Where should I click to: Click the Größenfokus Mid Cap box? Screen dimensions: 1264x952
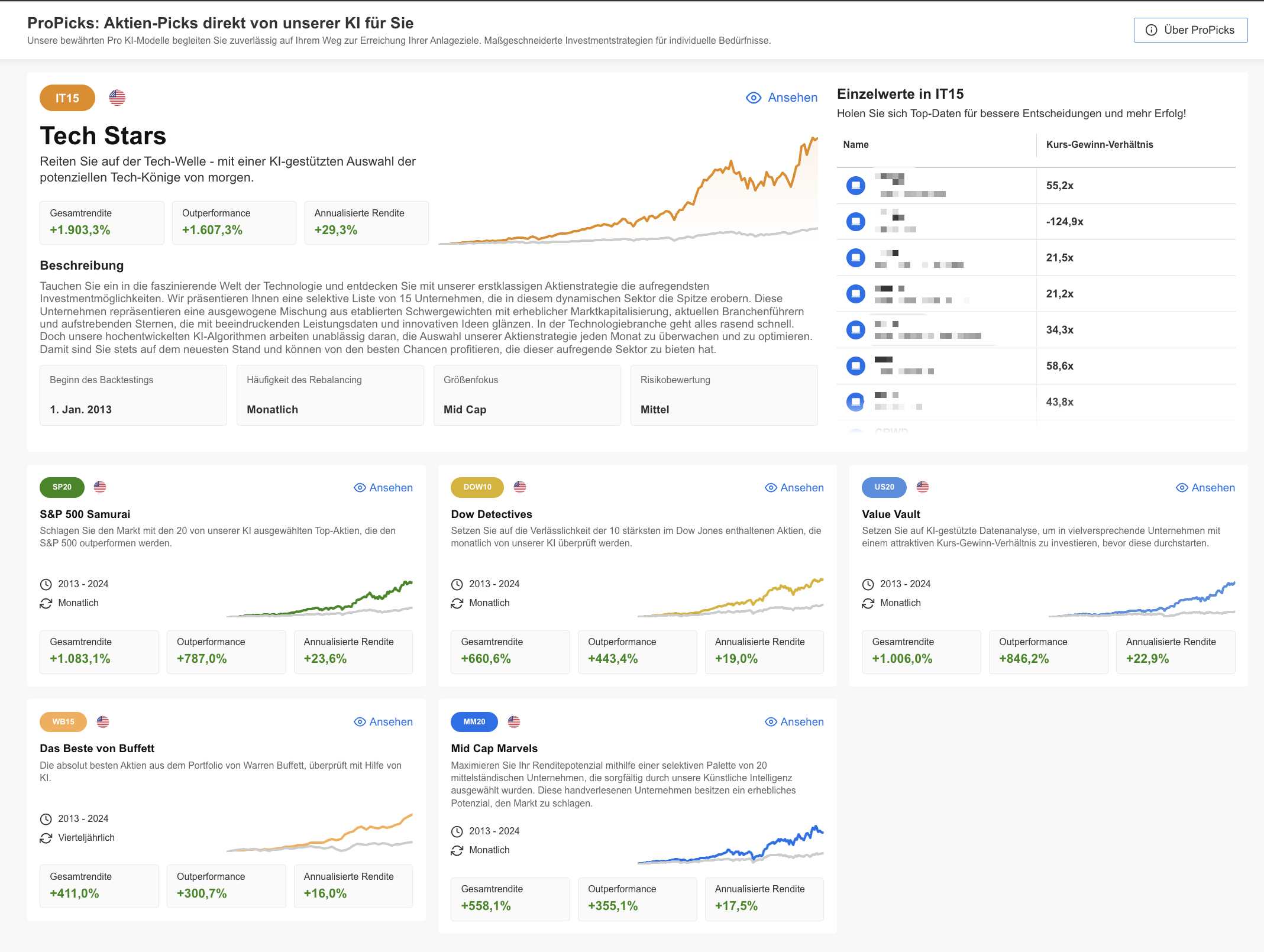(527, 395)
